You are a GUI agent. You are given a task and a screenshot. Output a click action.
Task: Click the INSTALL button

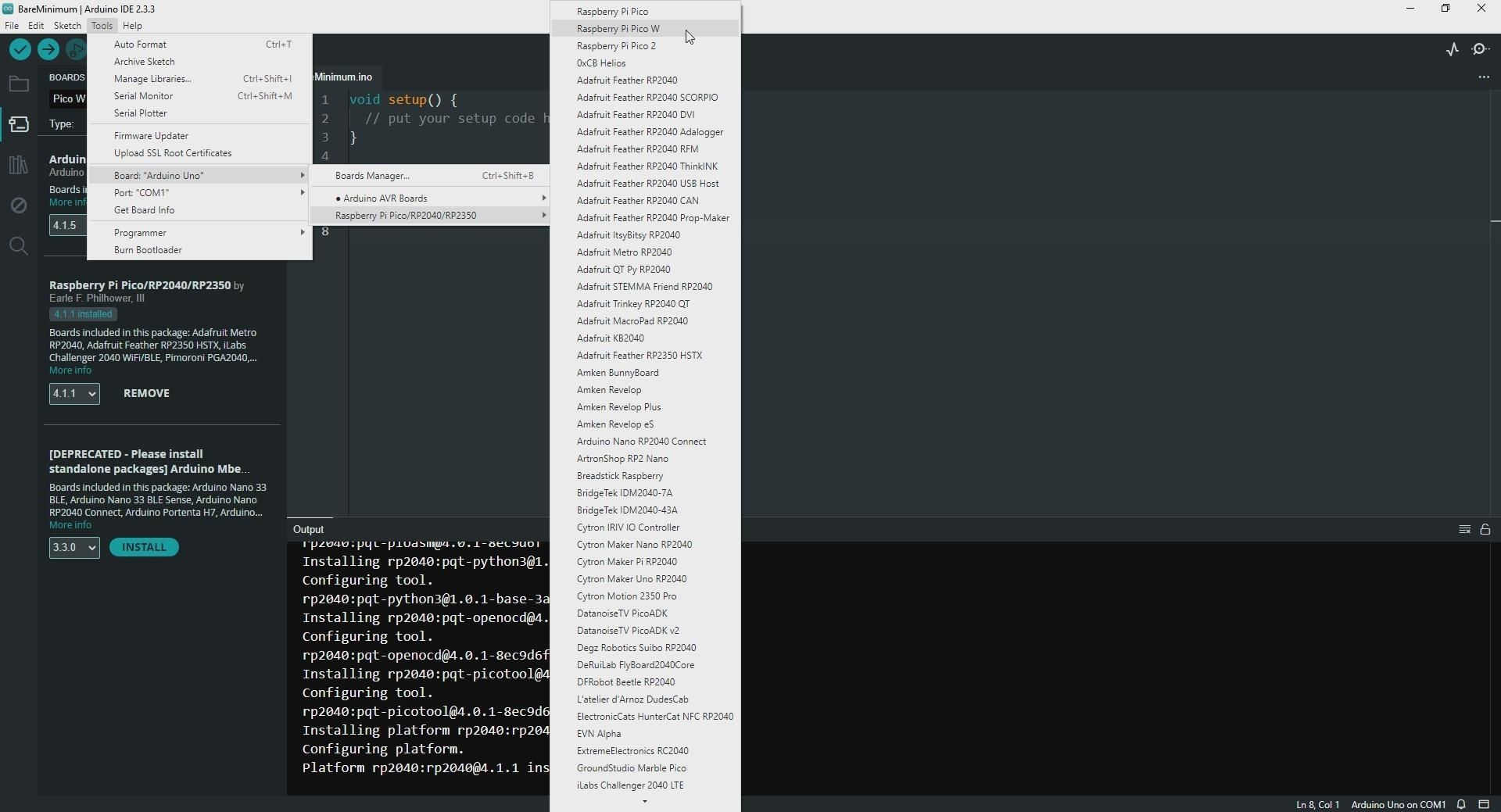(144, 547)
